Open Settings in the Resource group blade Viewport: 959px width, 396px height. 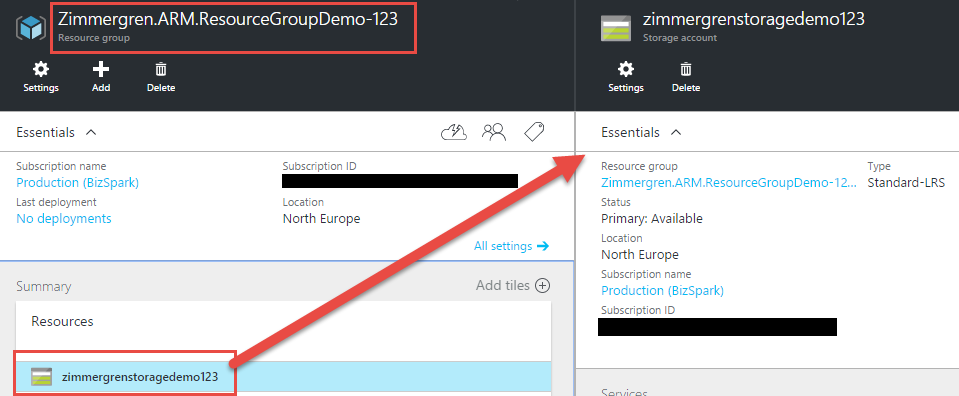tap(41, 77)
